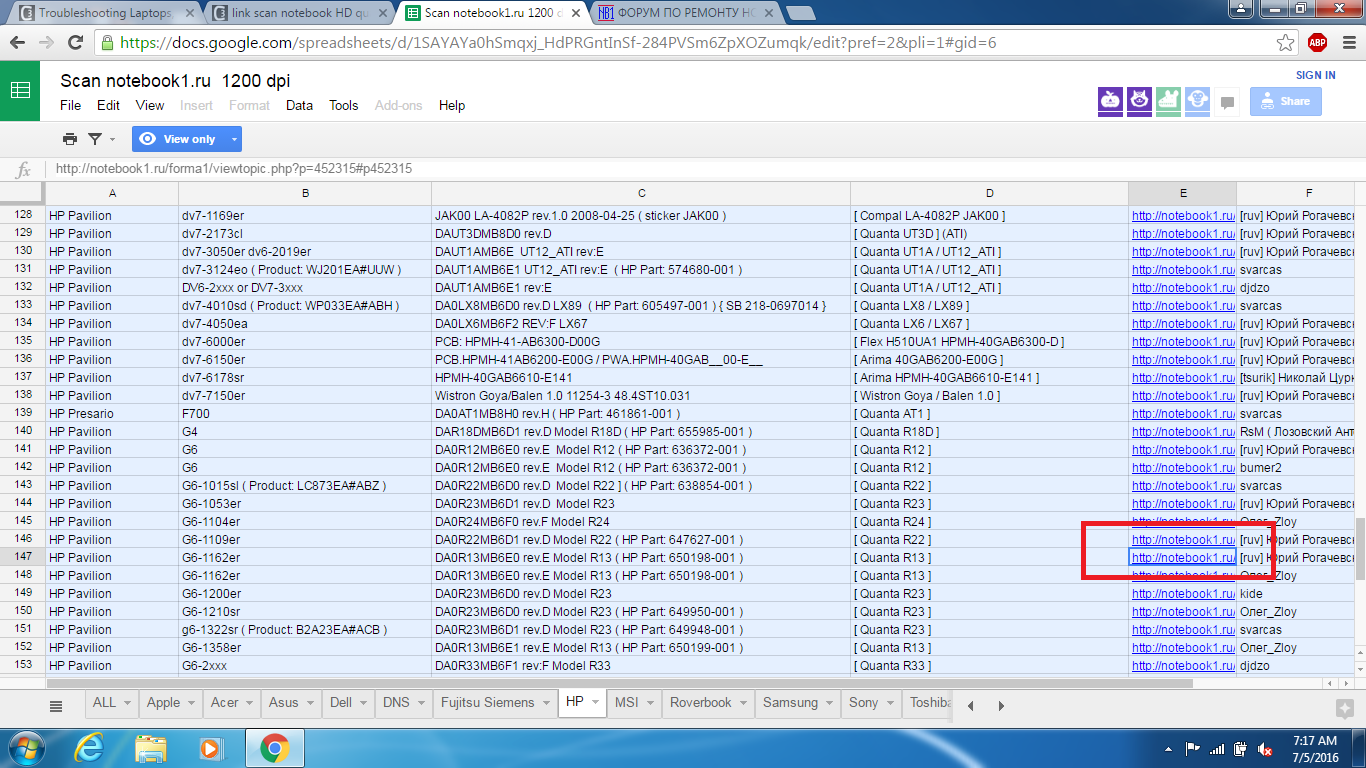Open the Help menu
1366x768 pixels.
(452, 105)
